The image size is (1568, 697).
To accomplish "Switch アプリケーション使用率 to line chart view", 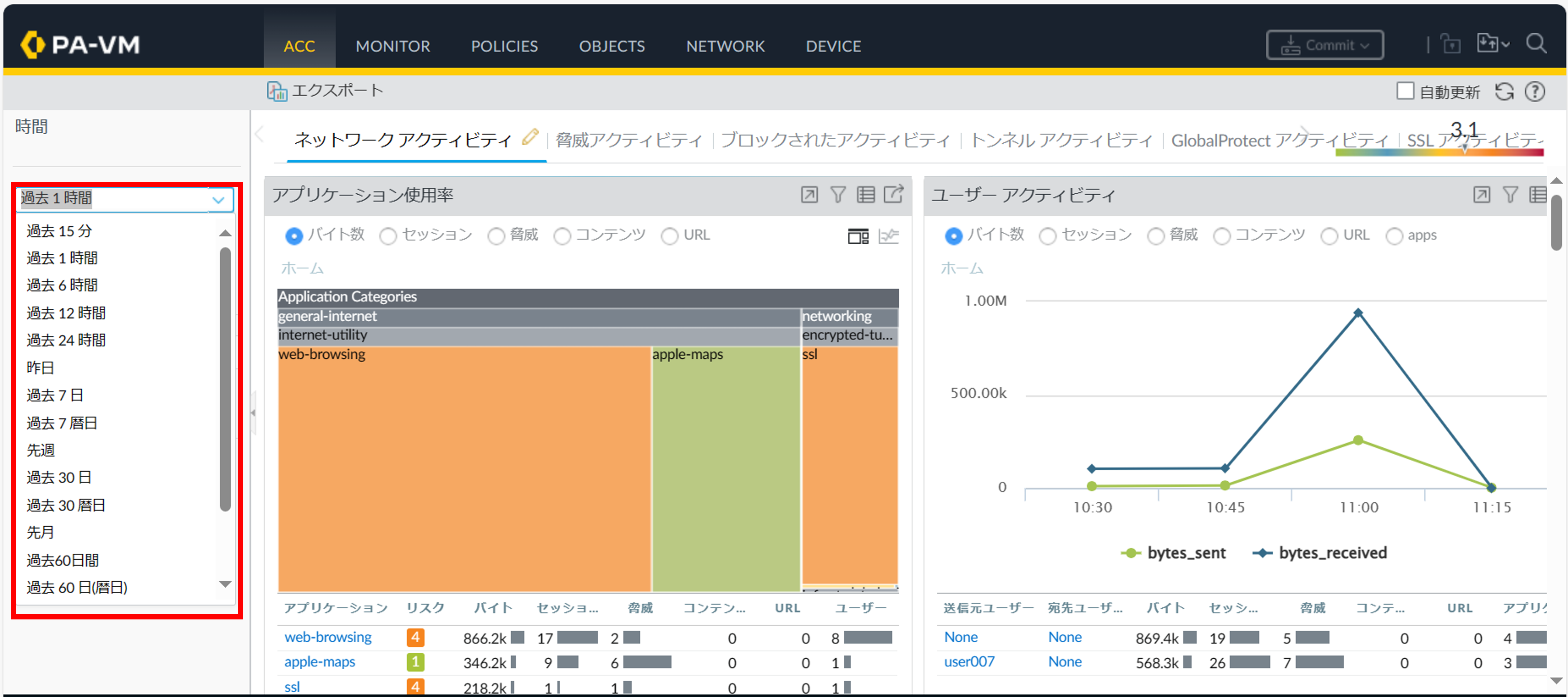I will [x=888, y=236].
